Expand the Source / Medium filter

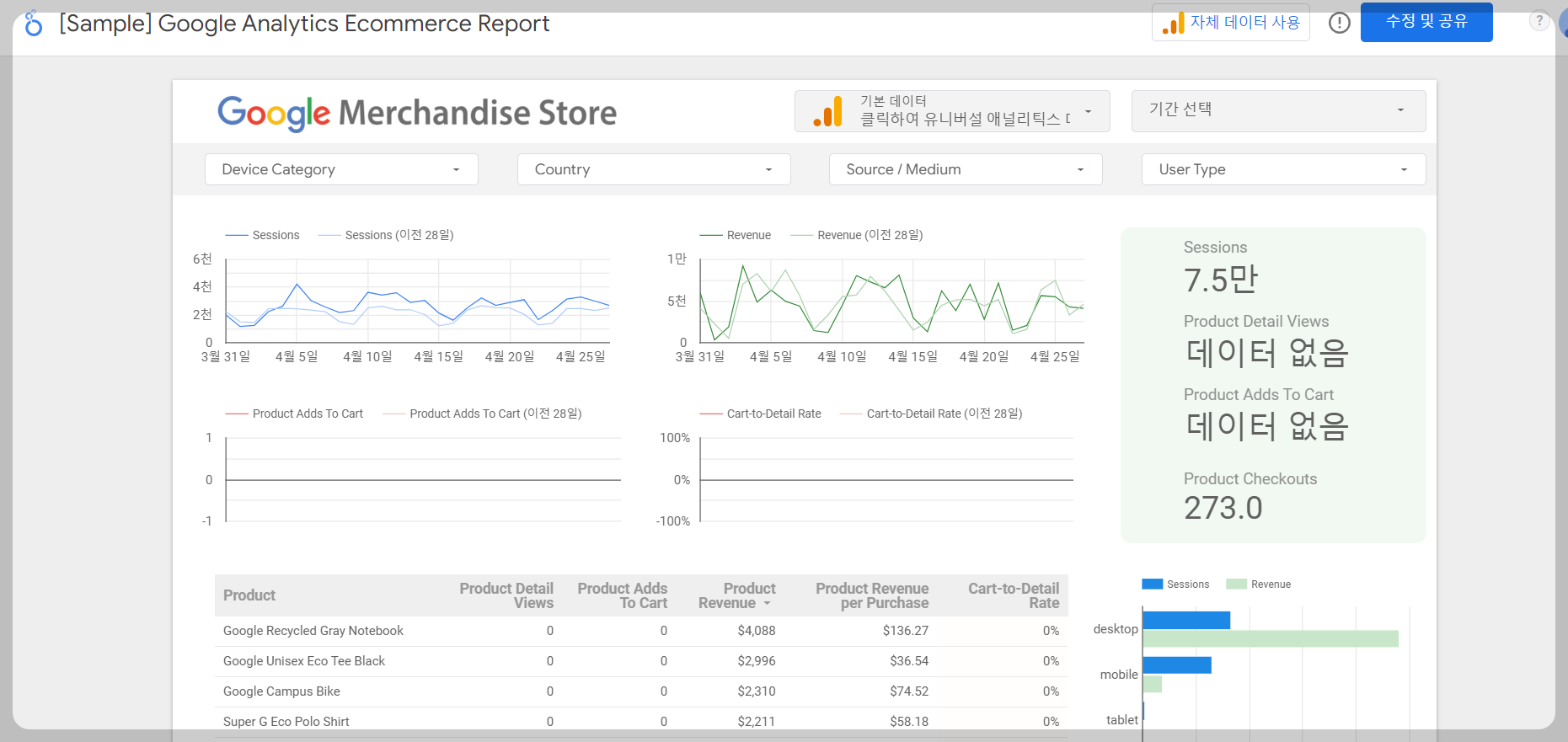(966, 169)
